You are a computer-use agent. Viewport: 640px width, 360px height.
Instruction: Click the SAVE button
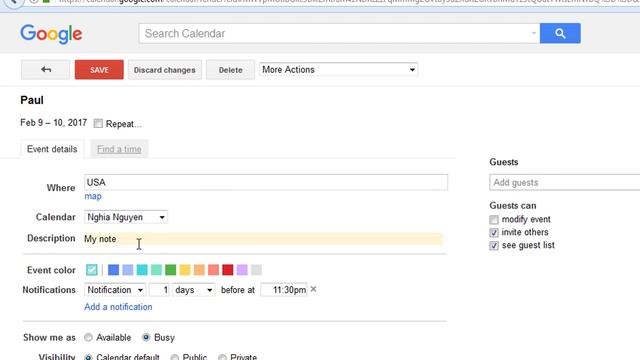click(x=99, y=70)
